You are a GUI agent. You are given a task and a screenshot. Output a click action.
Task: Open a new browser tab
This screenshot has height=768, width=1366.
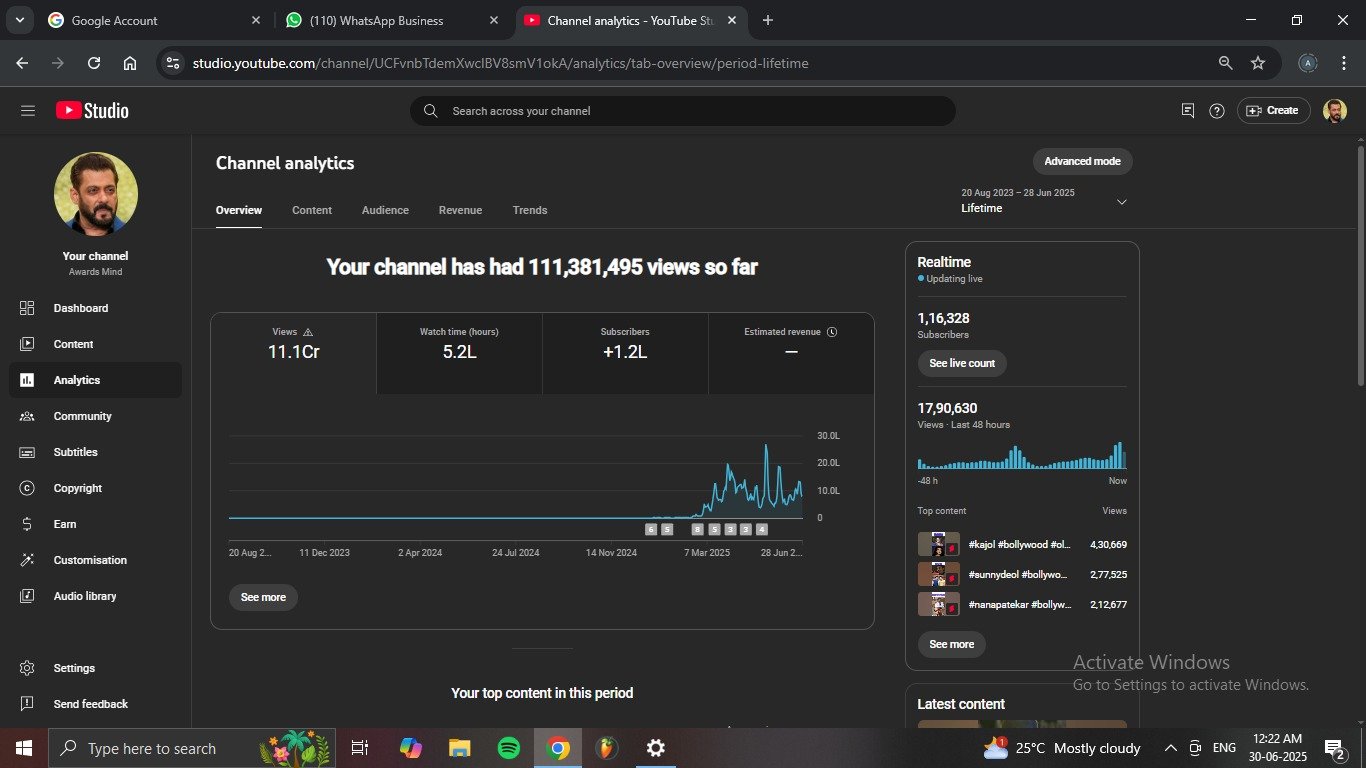pyautogui.click(x=767, y=20)
